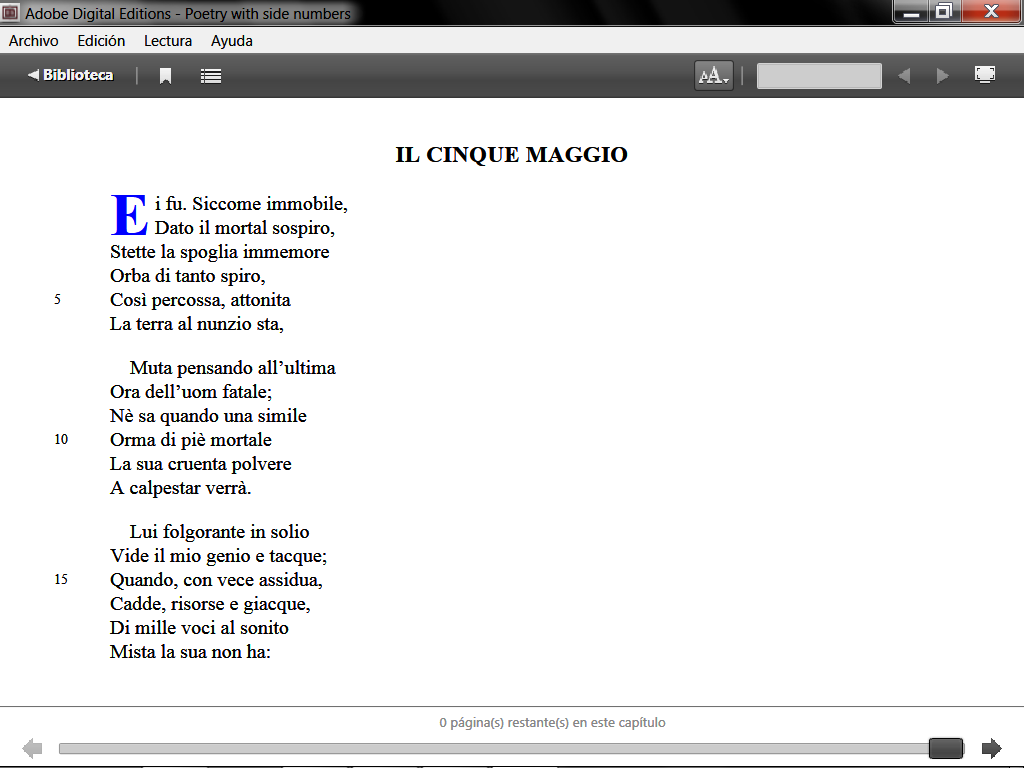Click the line 'A calpestar verrà.'
Image resolution: width=1024 pixels, height=768 pixels.
180,488
